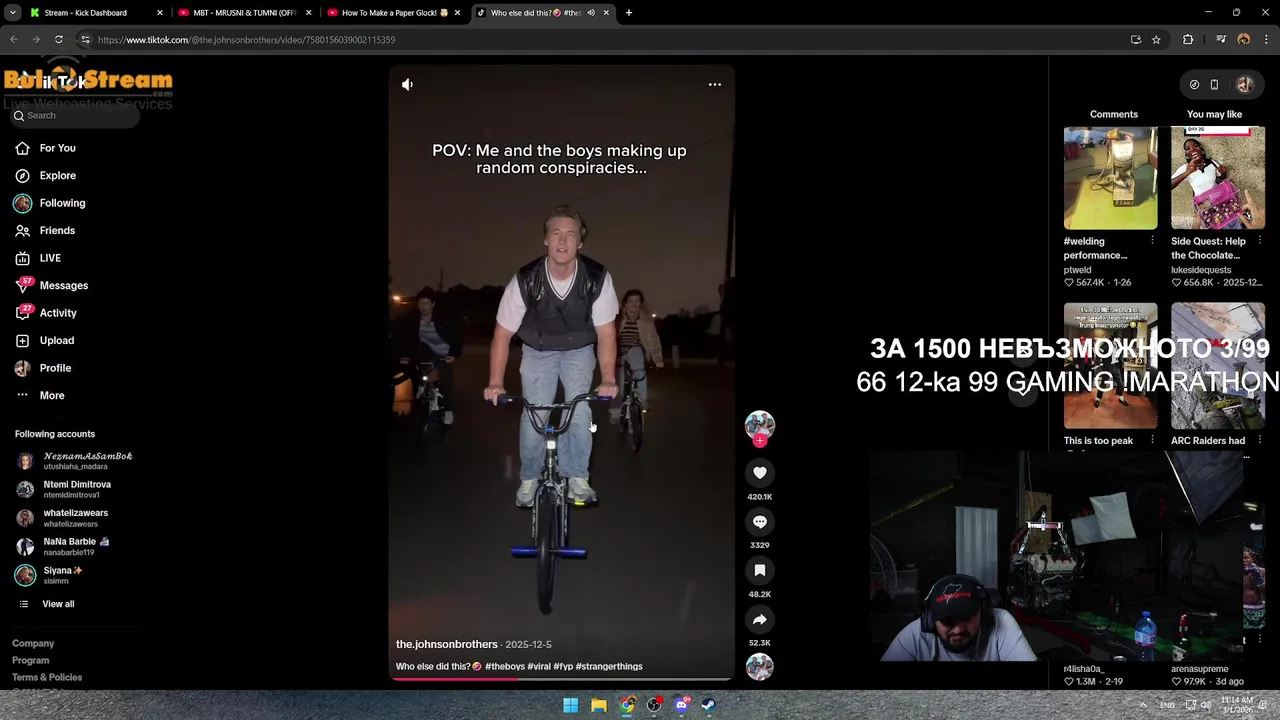
Task: Open the NeznamAsSamBok following account
Action: pyautogui.click(x=75, y=461)
